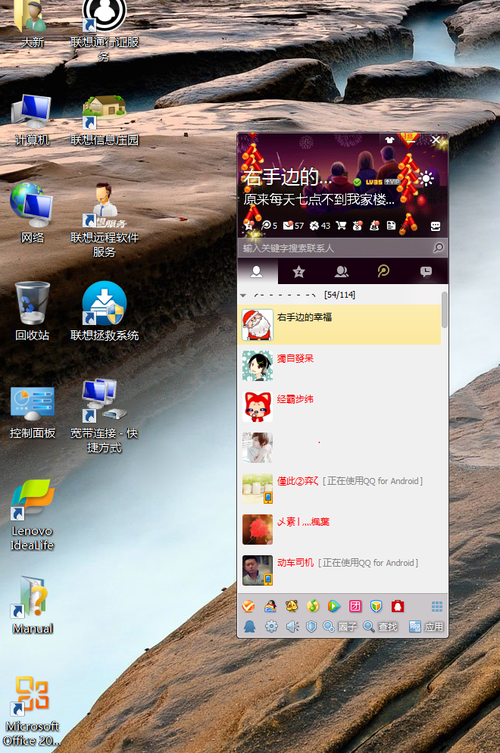Open the 回收站 recycle bin desktop icon
Screen dimensions: 500x753
click(x=32, y=311)
